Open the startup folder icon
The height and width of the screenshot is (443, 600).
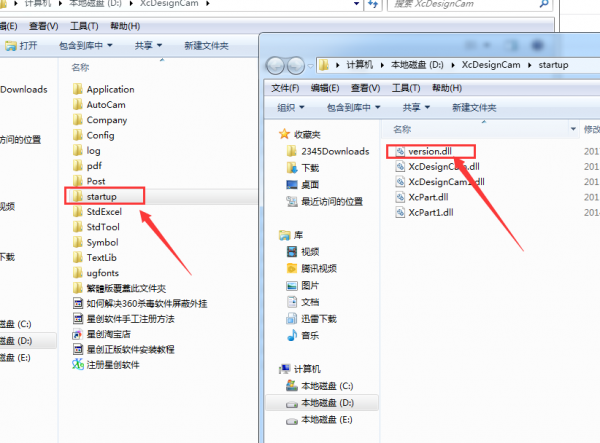[78, 196]
